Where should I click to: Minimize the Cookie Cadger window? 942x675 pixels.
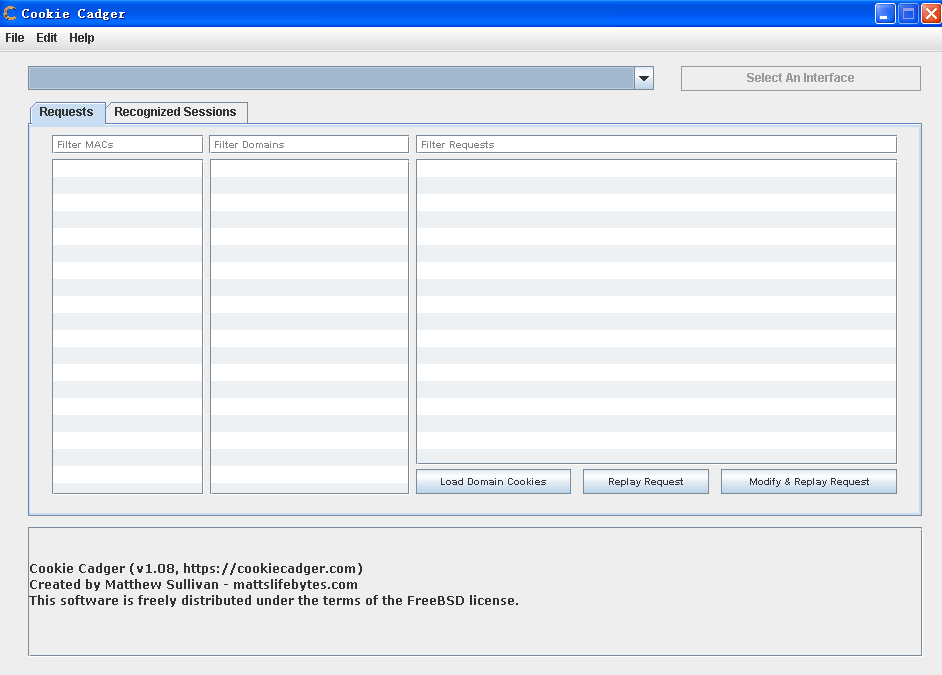tap(885, 14)
